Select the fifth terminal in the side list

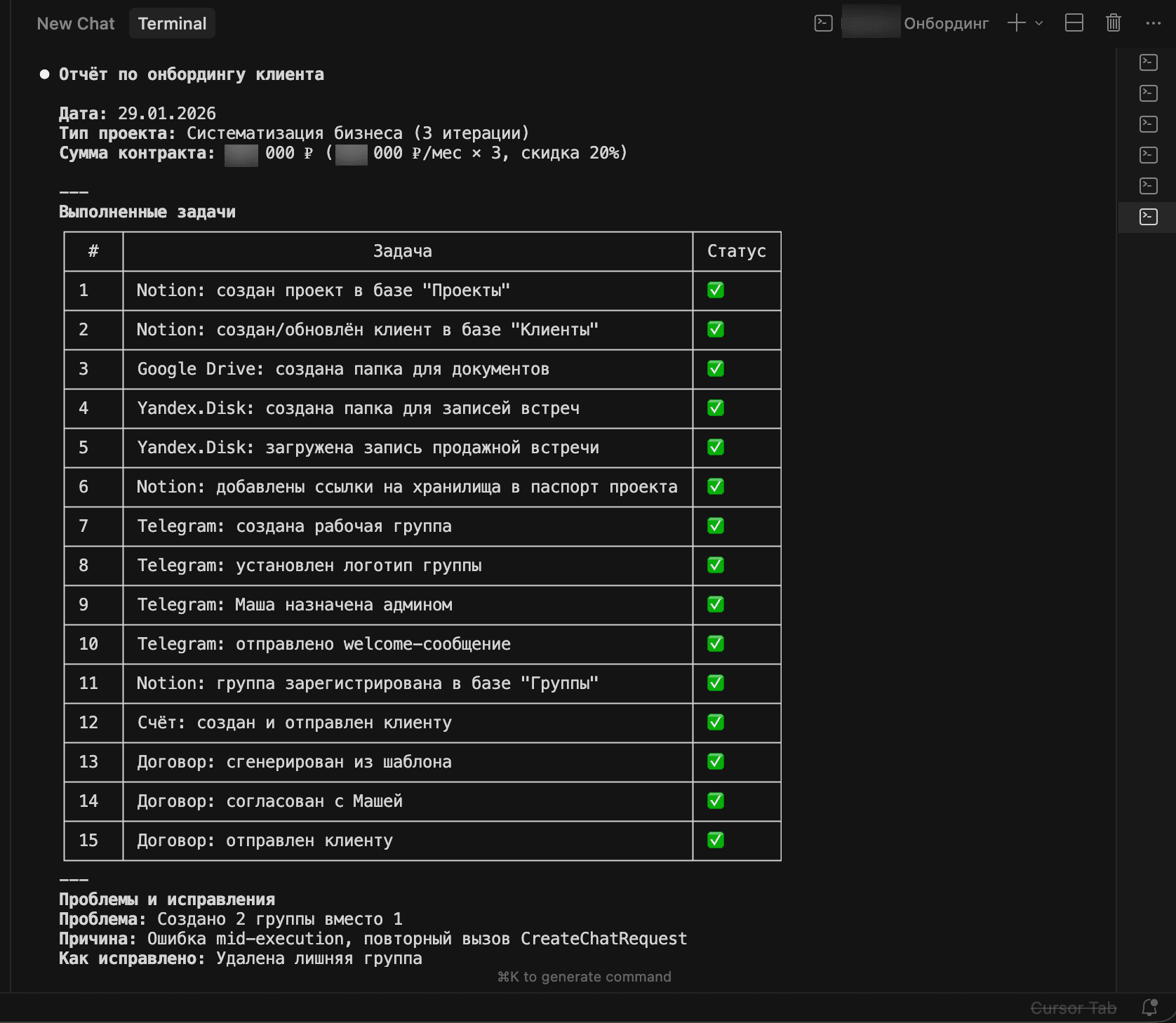click(x=1148, y=186)
